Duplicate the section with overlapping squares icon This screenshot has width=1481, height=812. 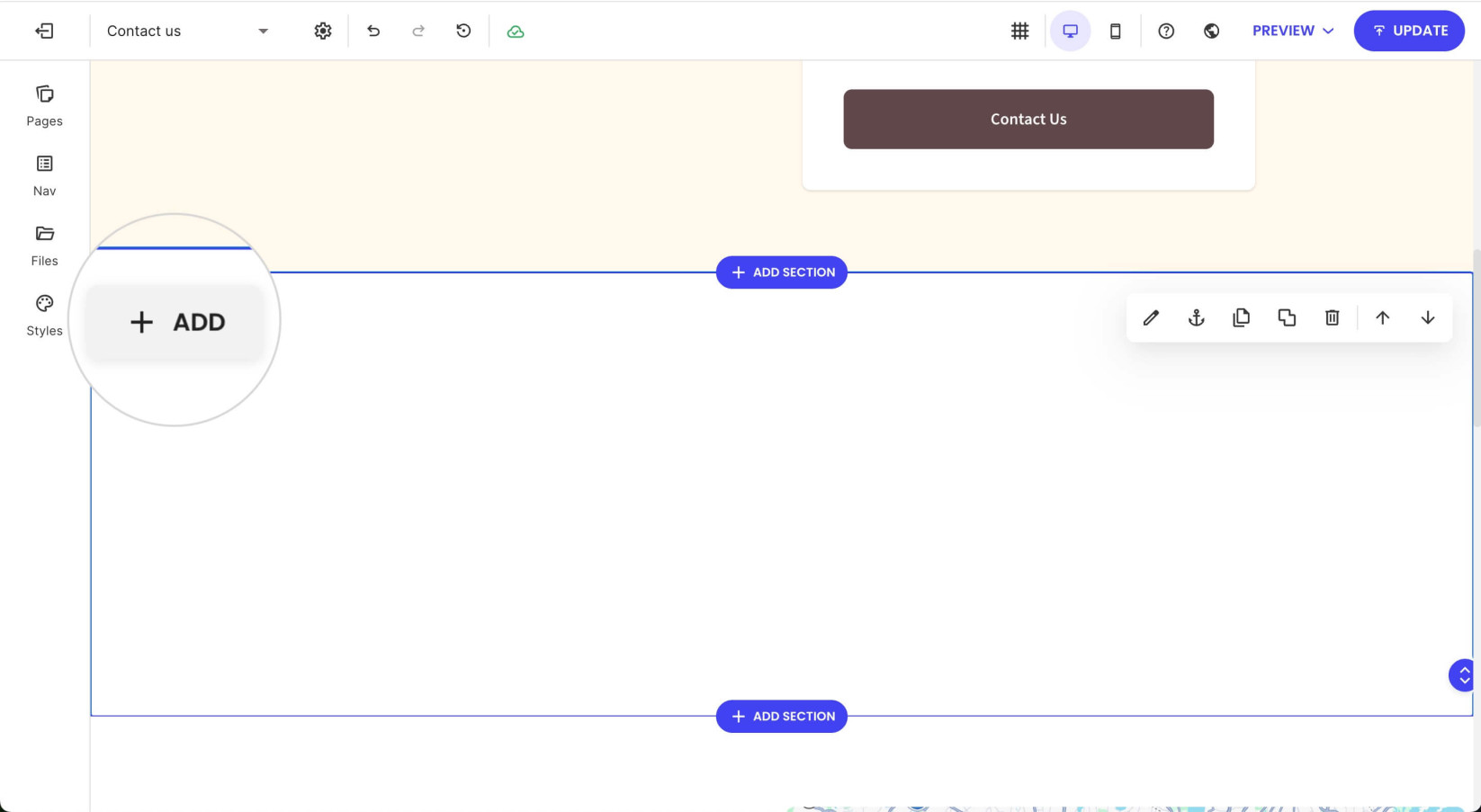point(1287,317)
